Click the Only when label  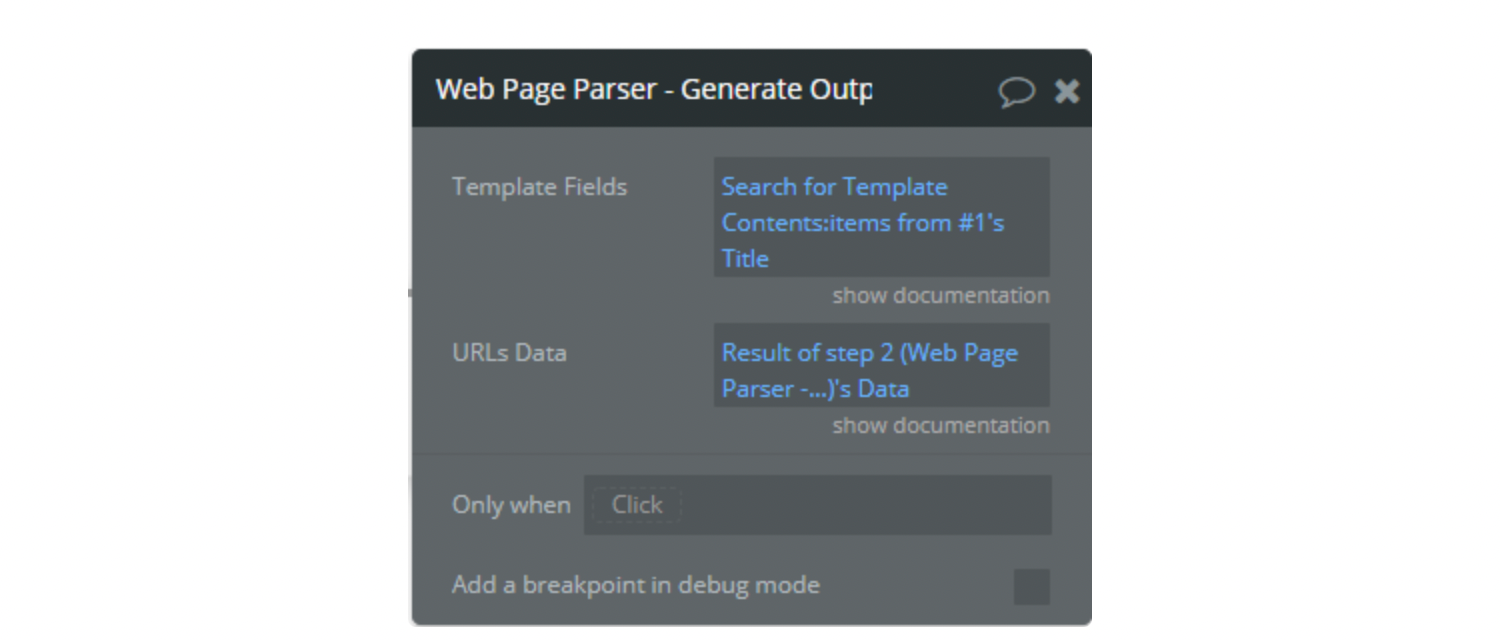[x=511, y=505]
